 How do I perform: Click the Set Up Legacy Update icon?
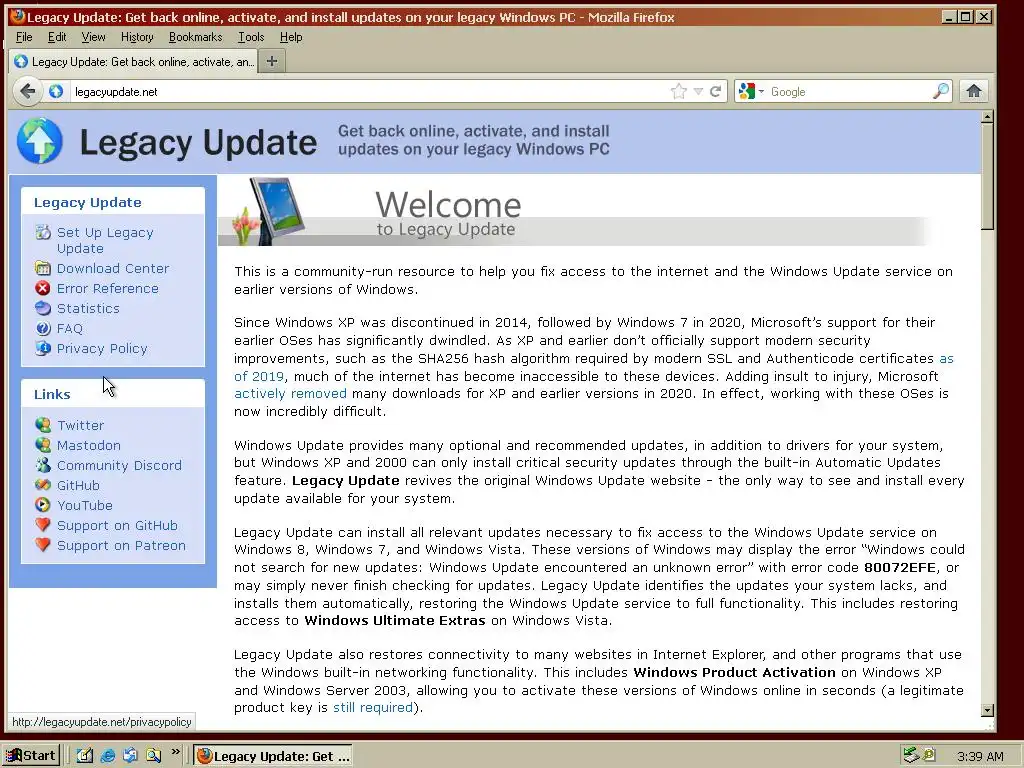click(43, 232)
